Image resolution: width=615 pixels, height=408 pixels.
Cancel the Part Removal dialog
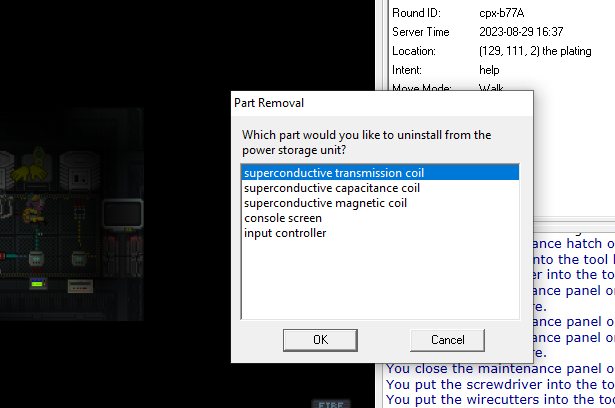click(447, 340)
